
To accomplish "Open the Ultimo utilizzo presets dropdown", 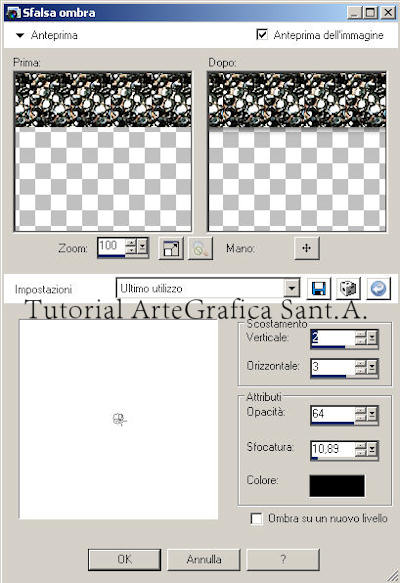I will [292, 288].
